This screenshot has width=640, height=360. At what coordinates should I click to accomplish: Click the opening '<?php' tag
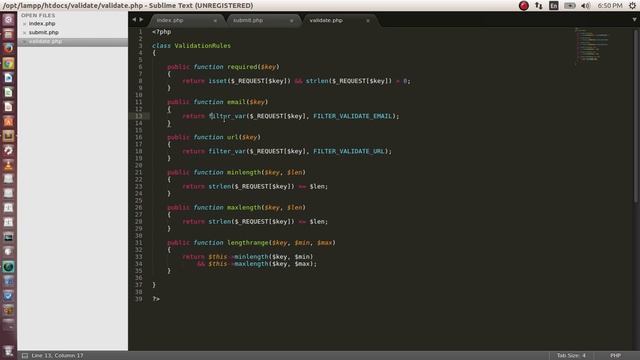[x=162, y=31]
